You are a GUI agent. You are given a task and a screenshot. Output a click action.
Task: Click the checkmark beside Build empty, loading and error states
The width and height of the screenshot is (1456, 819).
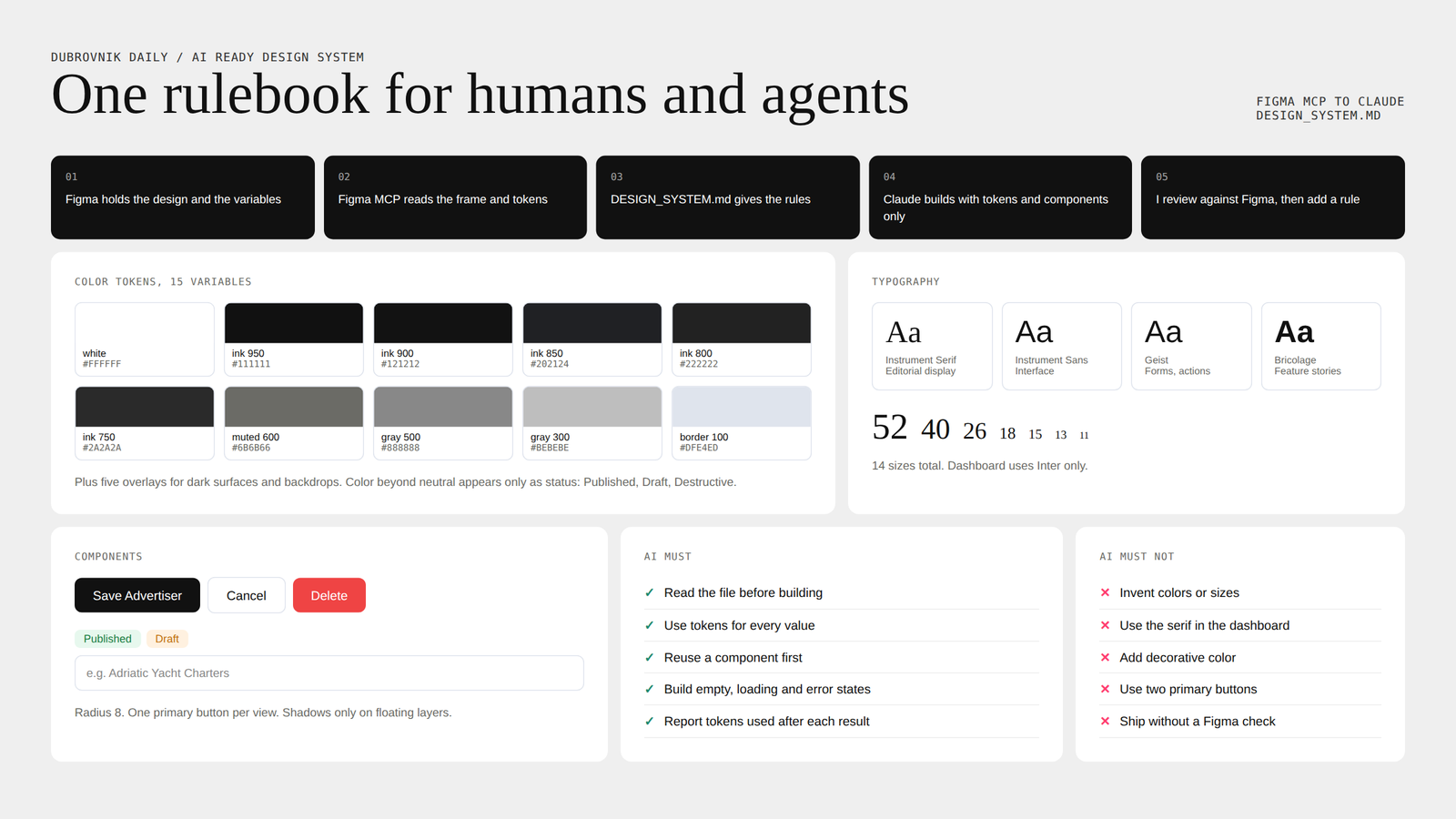point(650,690)
